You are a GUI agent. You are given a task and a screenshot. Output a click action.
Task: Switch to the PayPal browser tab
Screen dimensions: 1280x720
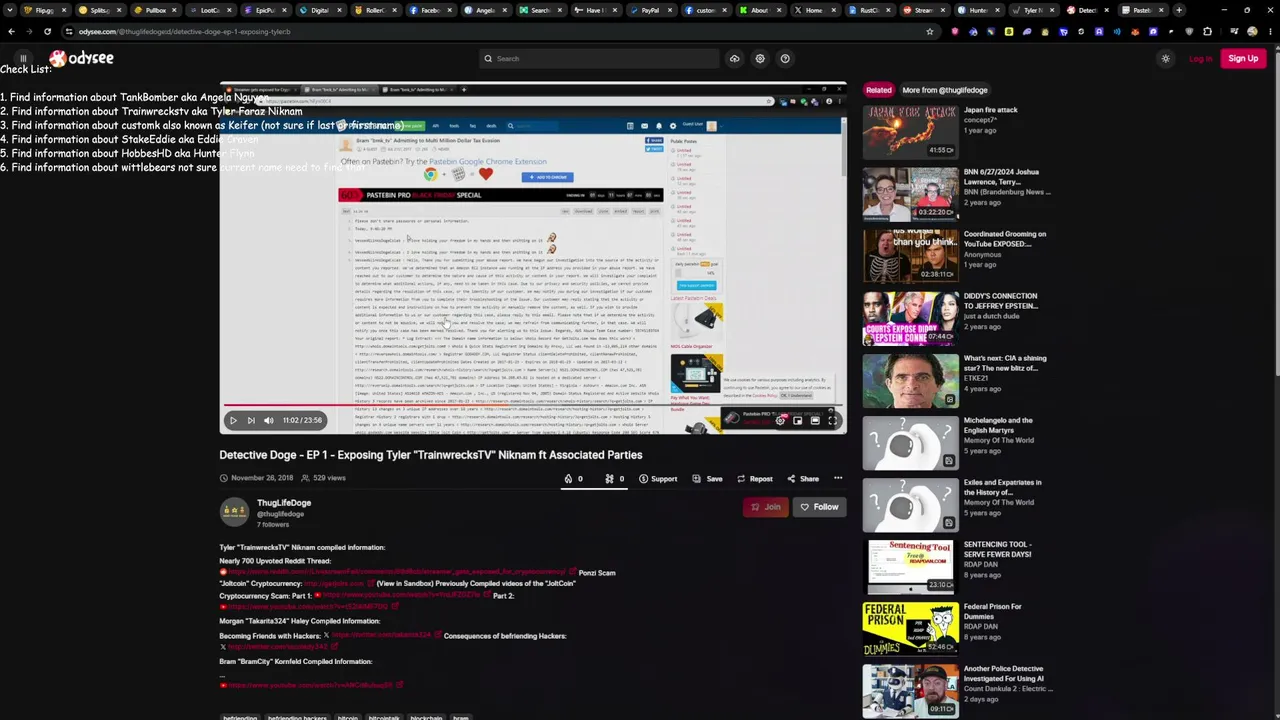650,10
